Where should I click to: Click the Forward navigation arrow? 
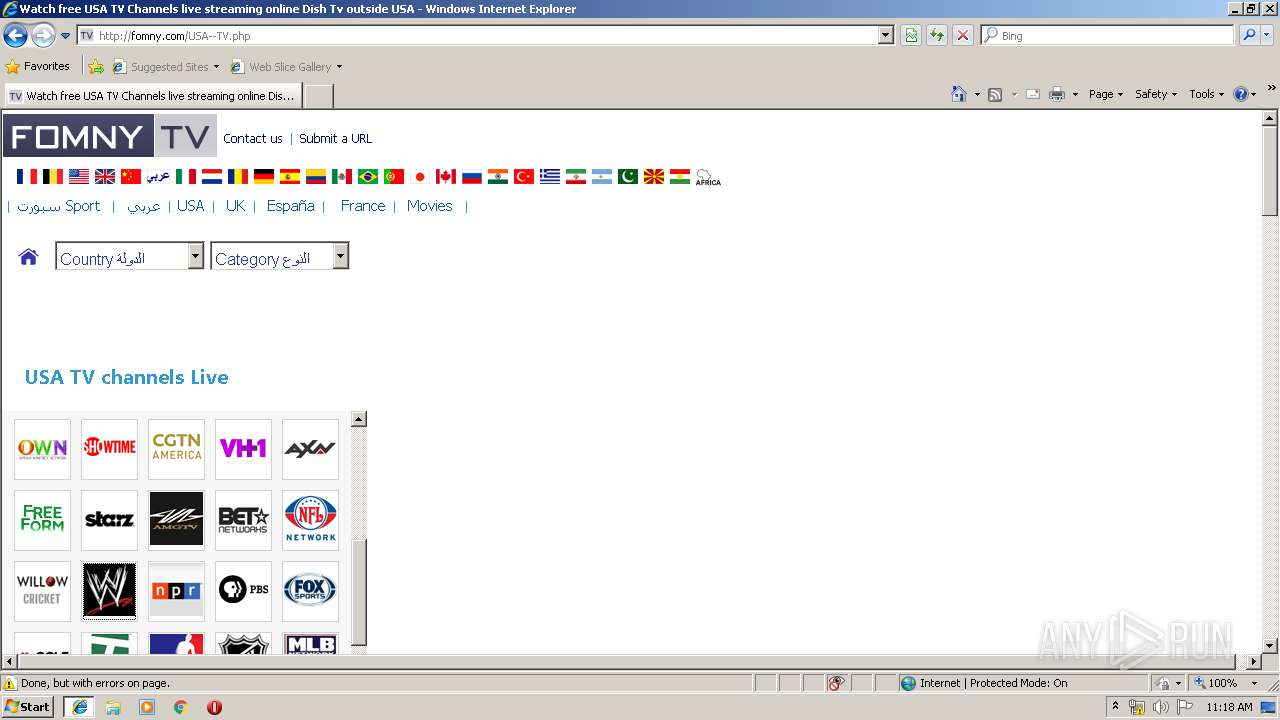click(43, 35)
